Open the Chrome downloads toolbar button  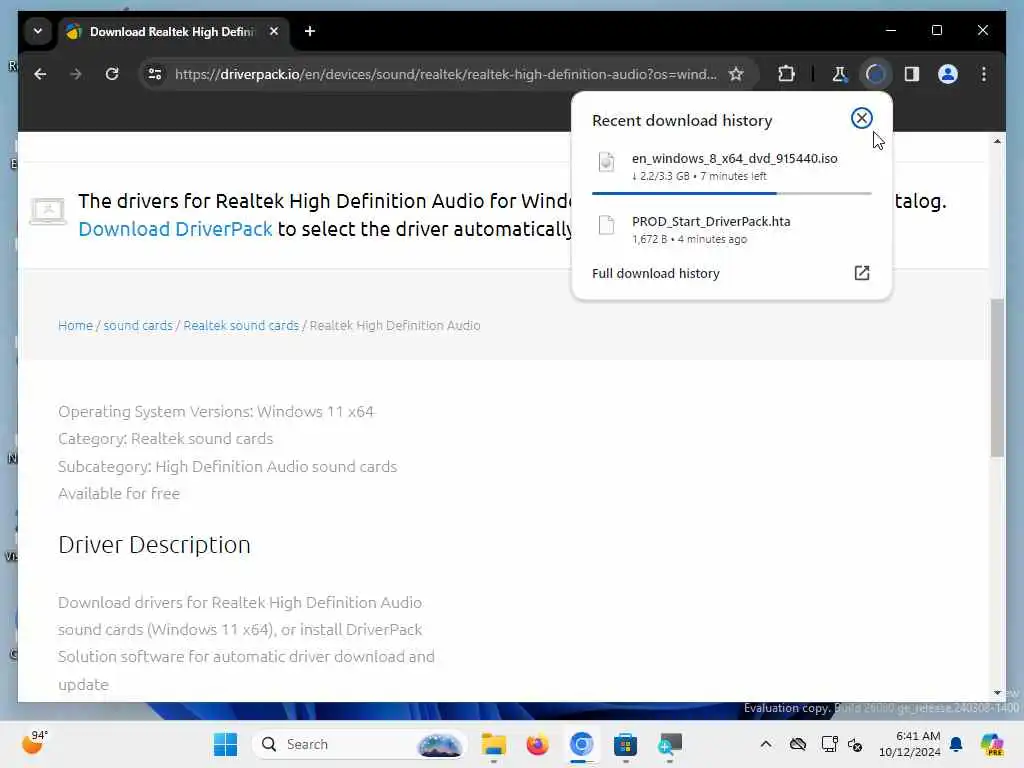tap(875, 74)
